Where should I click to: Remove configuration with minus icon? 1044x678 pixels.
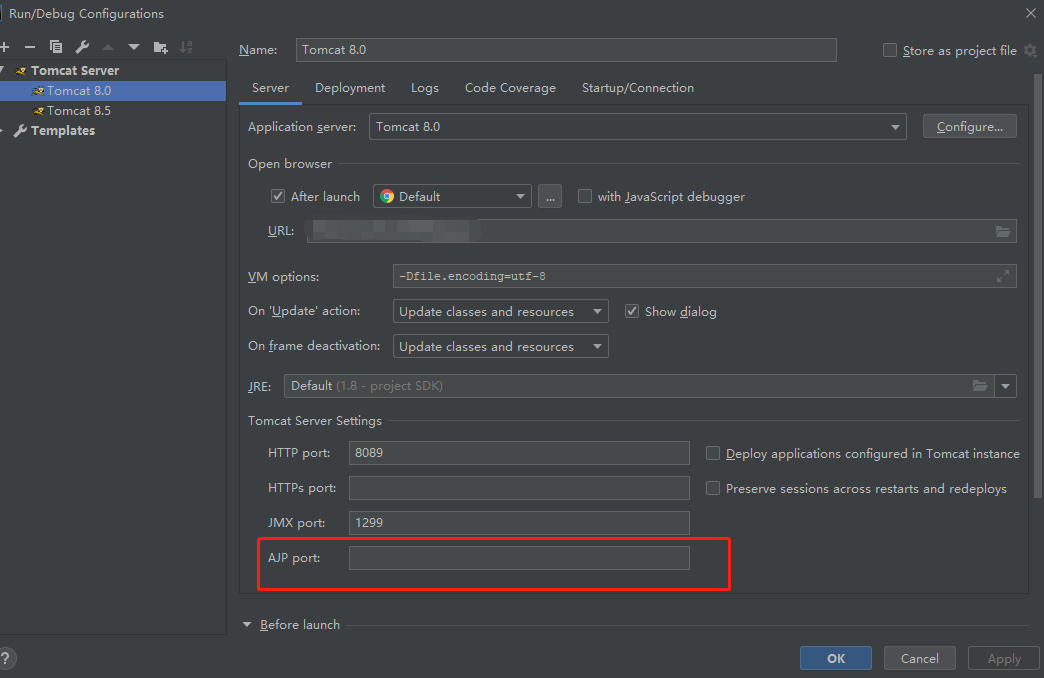30,47
